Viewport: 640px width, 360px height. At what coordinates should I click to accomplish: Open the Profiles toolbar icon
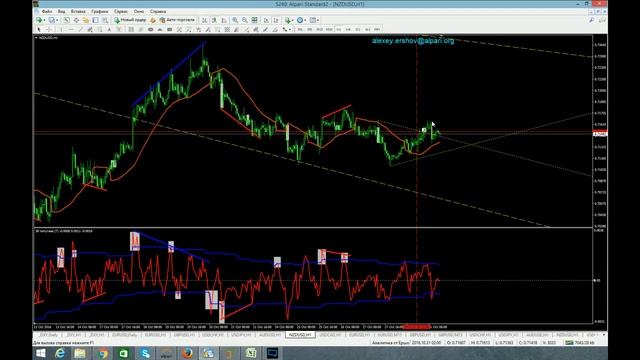52,20
